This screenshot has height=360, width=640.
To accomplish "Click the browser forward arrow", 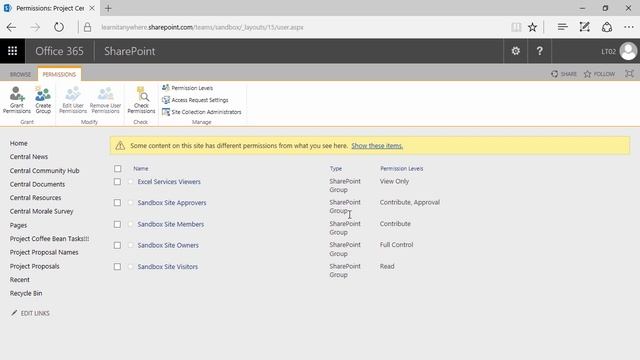I will coord(36,27).
